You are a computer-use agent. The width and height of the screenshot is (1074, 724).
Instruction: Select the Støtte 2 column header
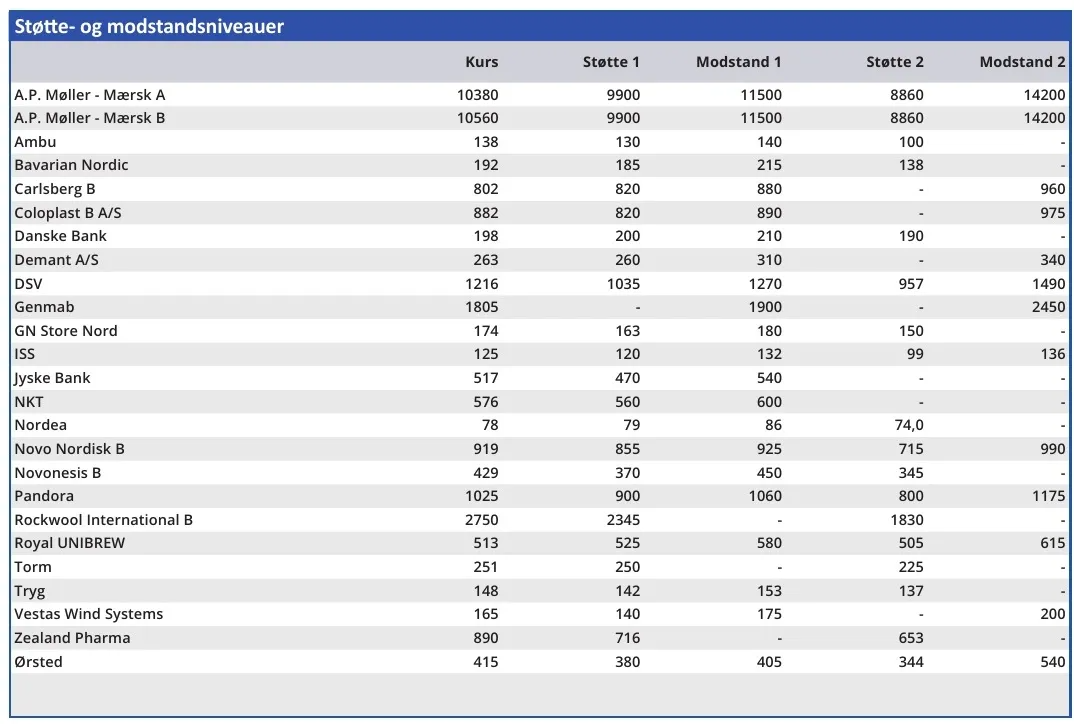pos(894,62)
